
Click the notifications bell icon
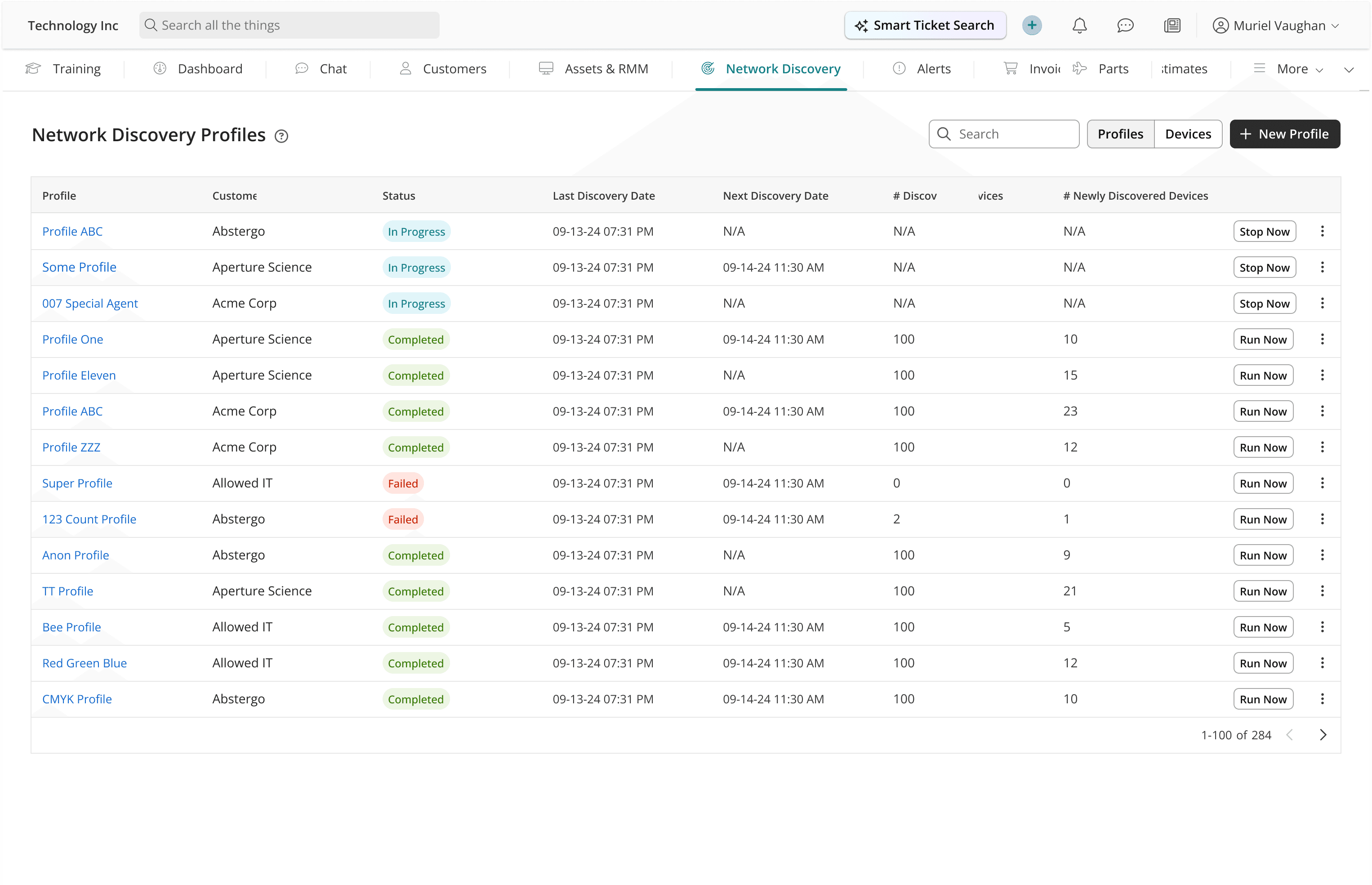1079,25
